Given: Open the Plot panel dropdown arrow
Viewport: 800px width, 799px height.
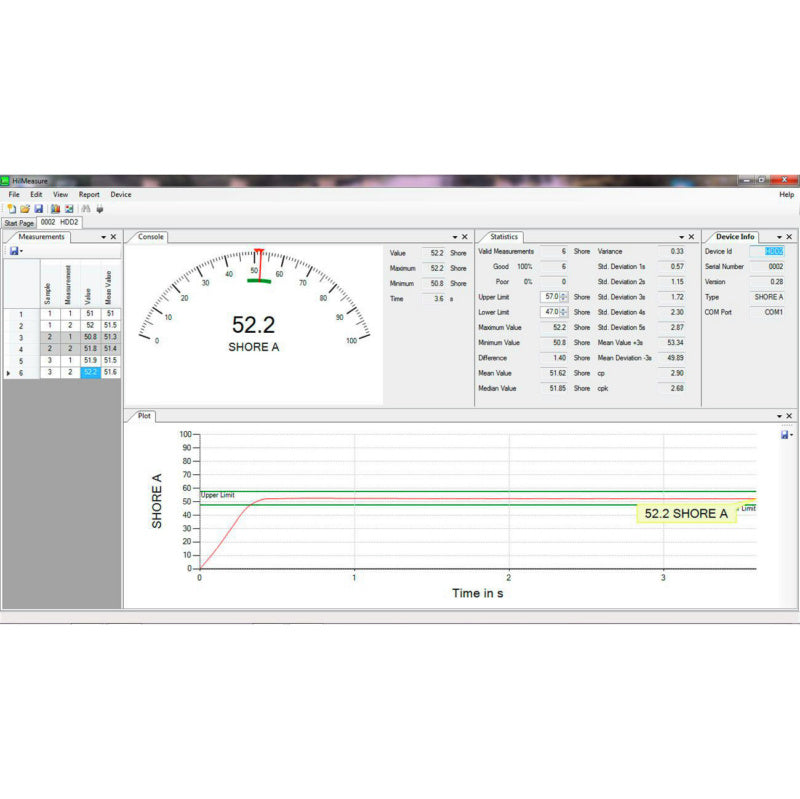Looking at the screenshot, I should (778, 415).
